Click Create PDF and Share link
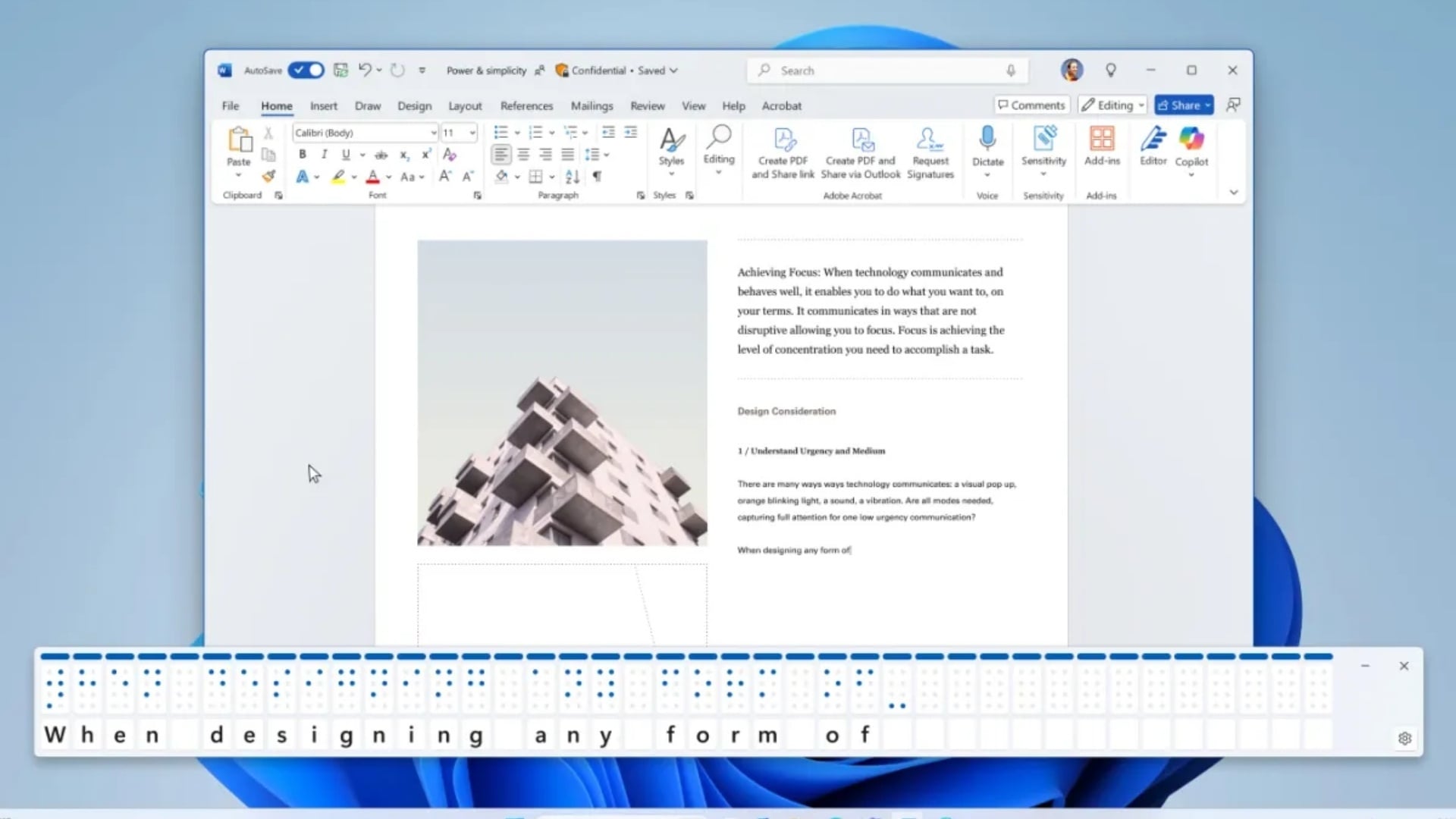 pos(783,154)
